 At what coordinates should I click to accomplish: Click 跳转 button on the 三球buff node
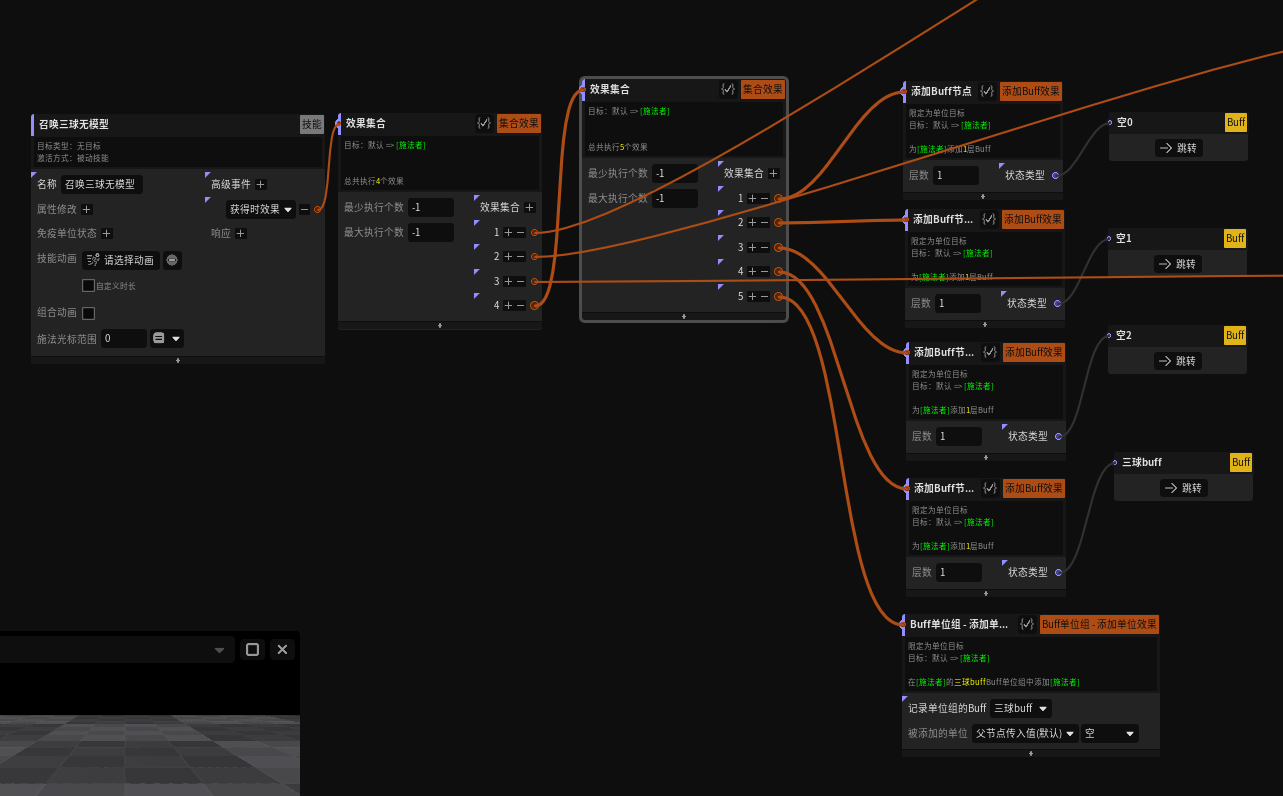1183,488
